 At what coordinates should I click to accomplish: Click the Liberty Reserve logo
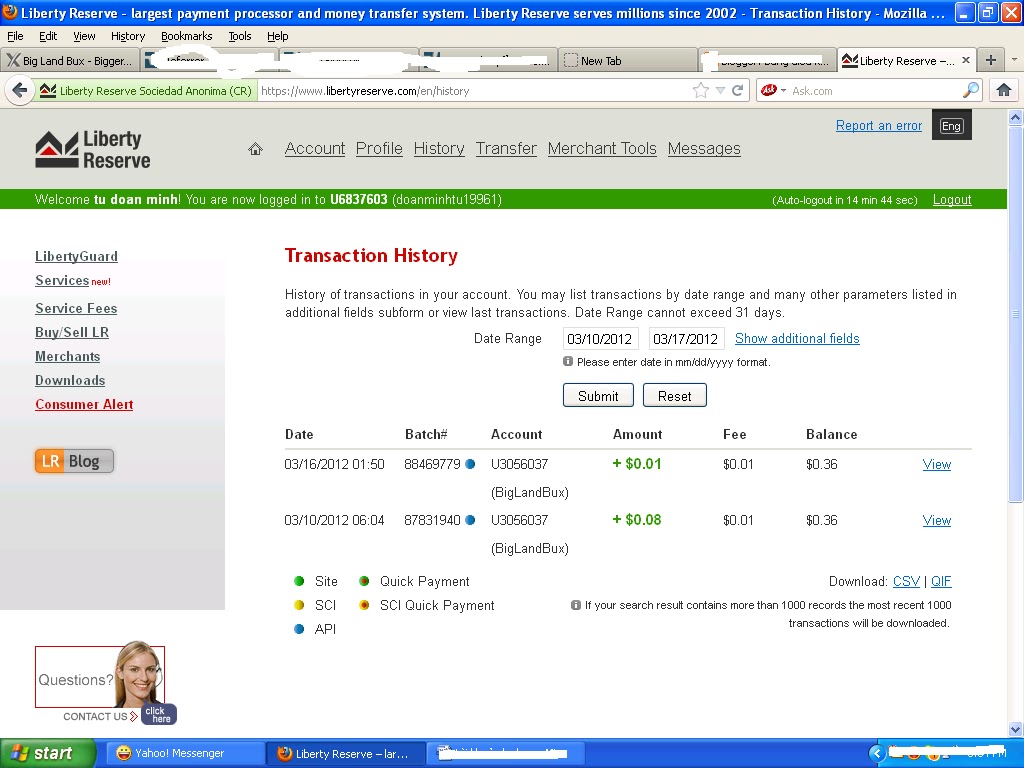pyautogui.click(x=93, y=149)
